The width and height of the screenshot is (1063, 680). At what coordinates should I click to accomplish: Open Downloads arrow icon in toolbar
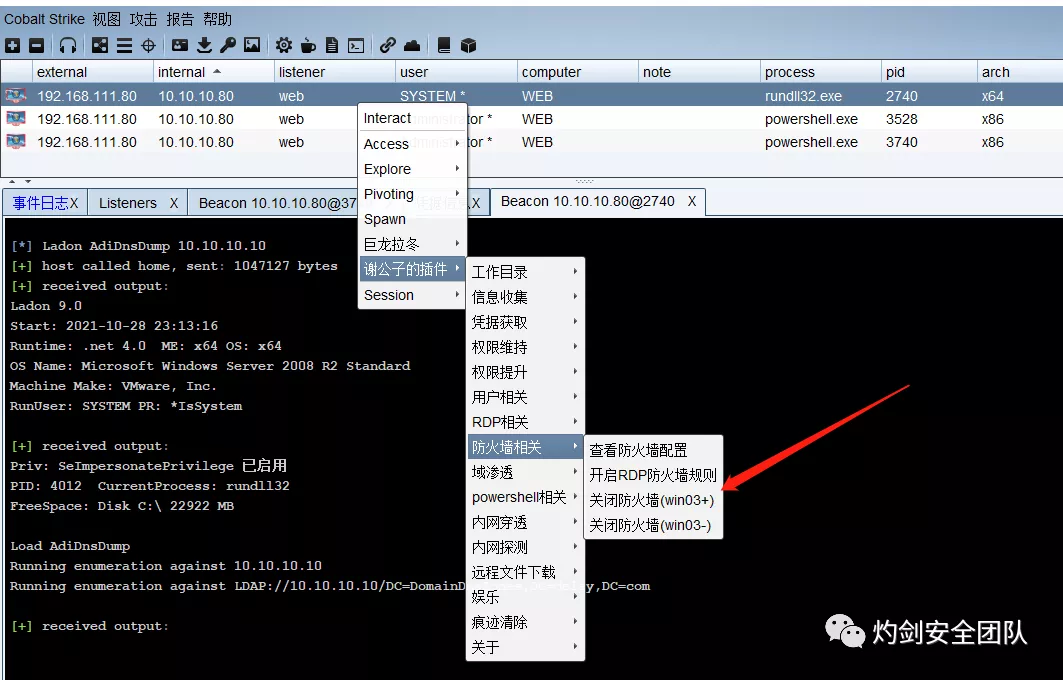[x=204, y=45]
